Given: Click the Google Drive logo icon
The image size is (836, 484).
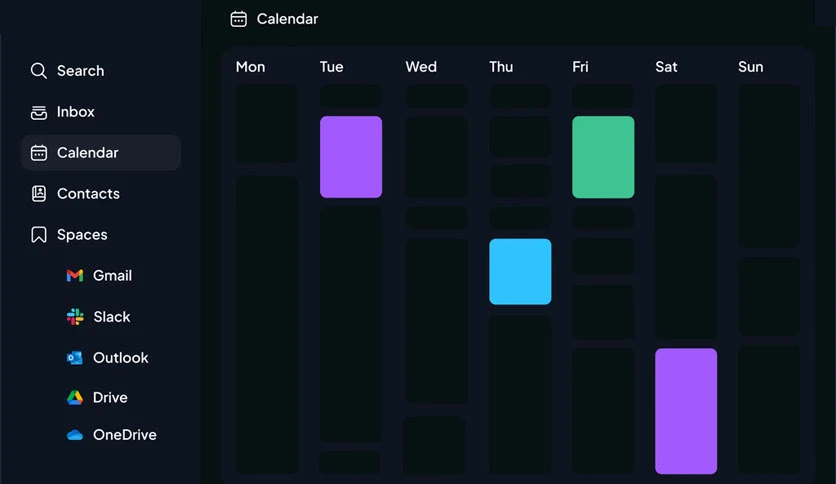Looking at the screenshot, I should (x=75, y=398).
